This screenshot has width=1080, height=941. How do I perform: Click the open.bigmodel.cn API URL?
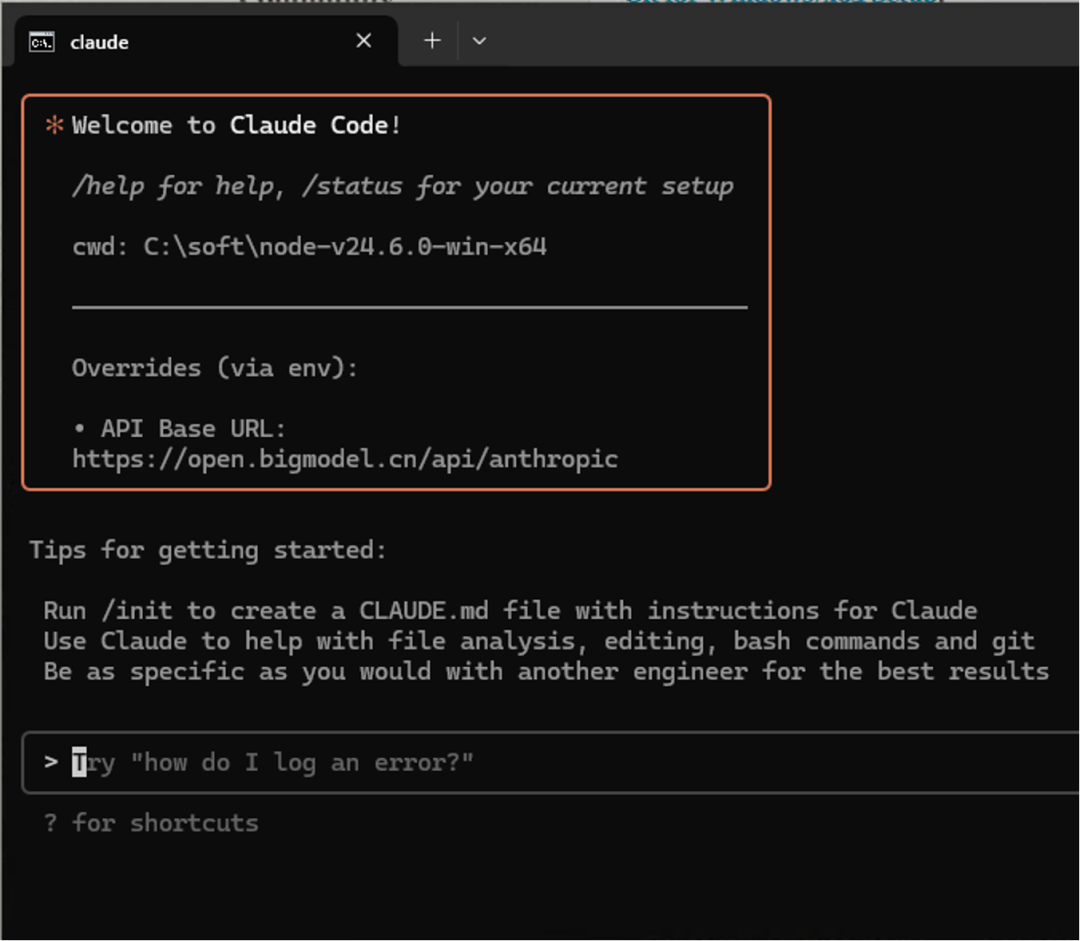(x=345, y=459)
